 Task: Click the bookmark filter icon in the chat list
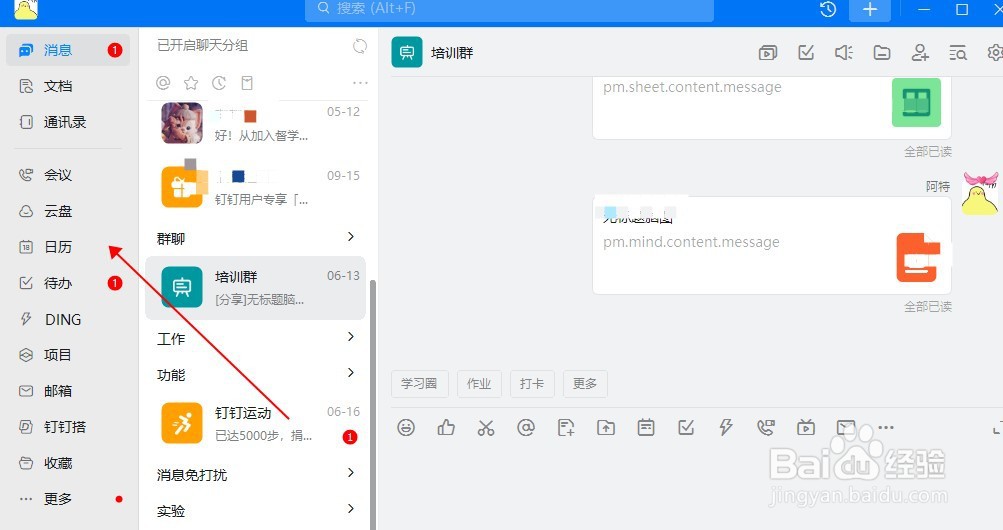tap(247, 83)
